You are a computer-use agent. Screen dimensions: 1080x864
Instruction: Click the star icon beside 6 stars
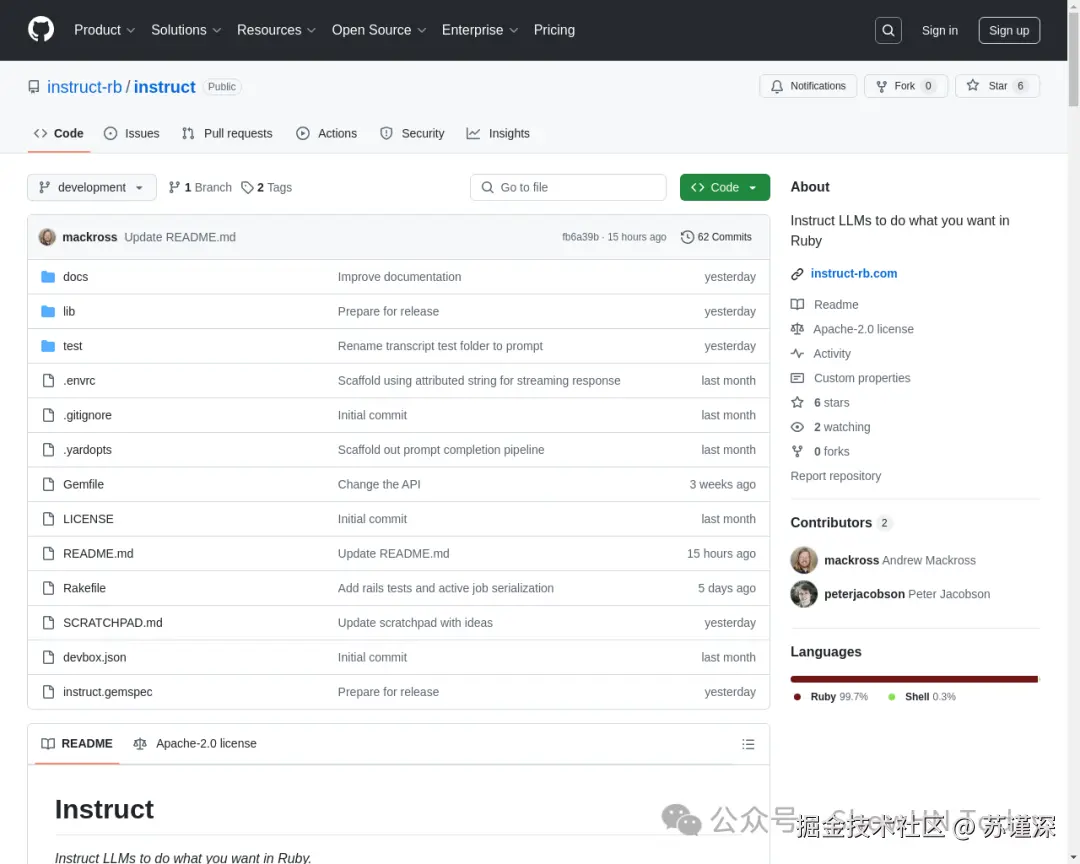pos(797,402)
